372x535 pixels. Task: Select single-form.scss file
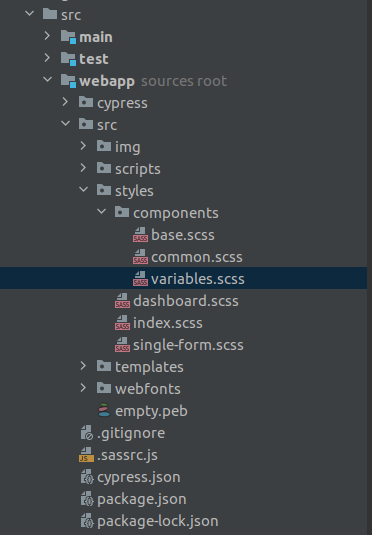(188, 345)
